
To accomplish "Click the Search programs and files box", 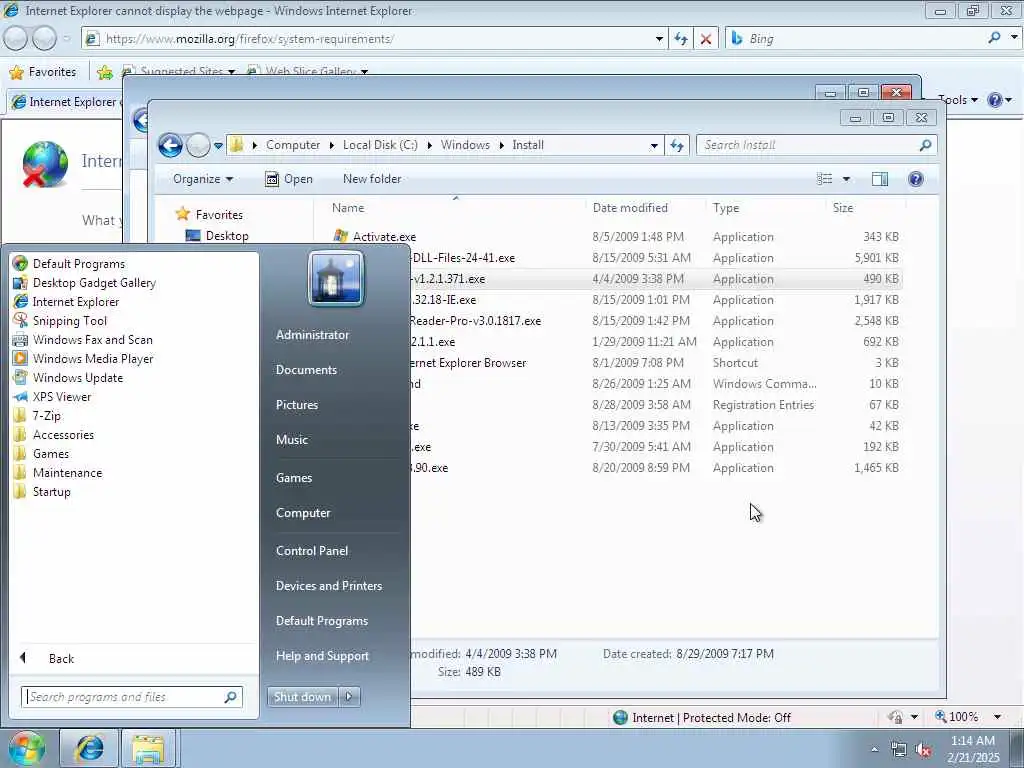I will 131,697.
